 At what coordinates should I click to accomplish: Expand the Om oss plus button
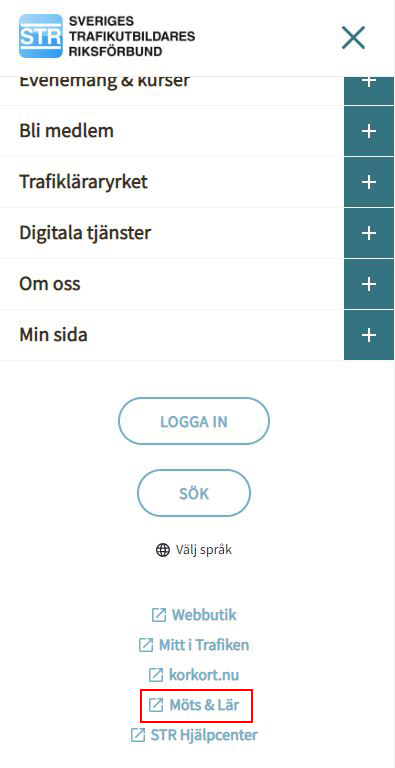[x=369, y=284]
